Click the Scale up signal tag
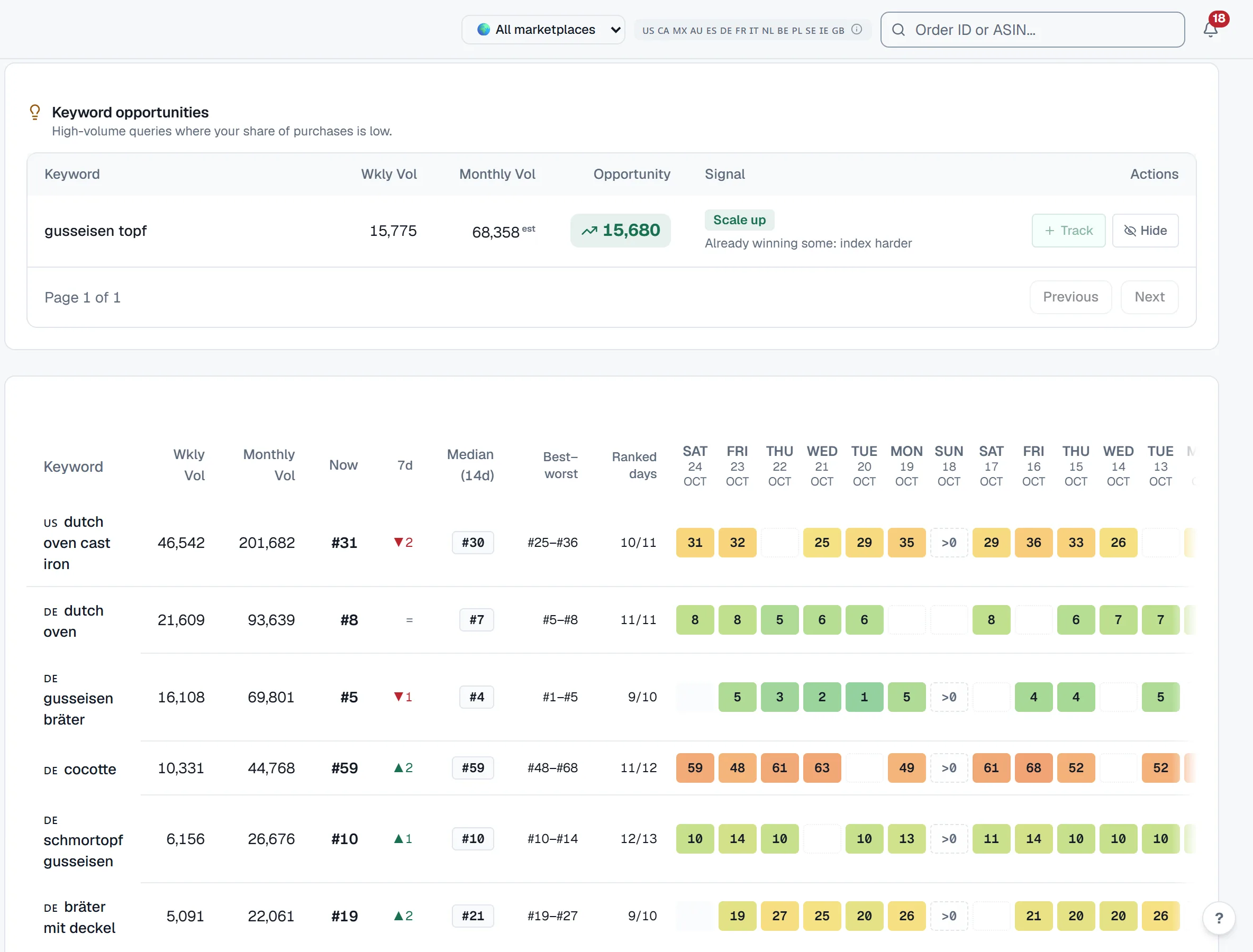This screenshot has width=1253, height=952. coord(739,220)
